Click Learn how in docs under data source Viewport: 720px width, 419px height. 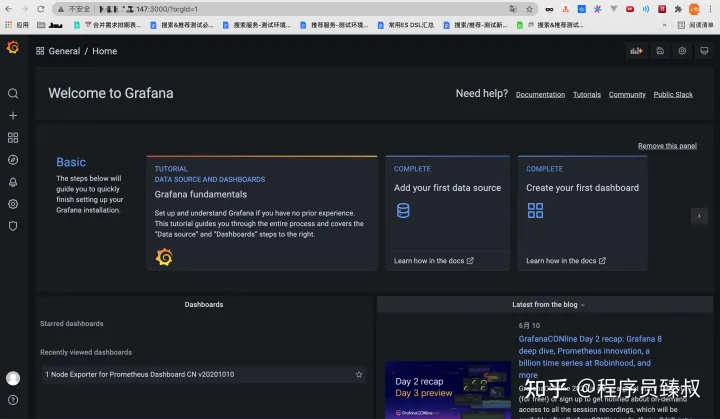coord(433,260)
